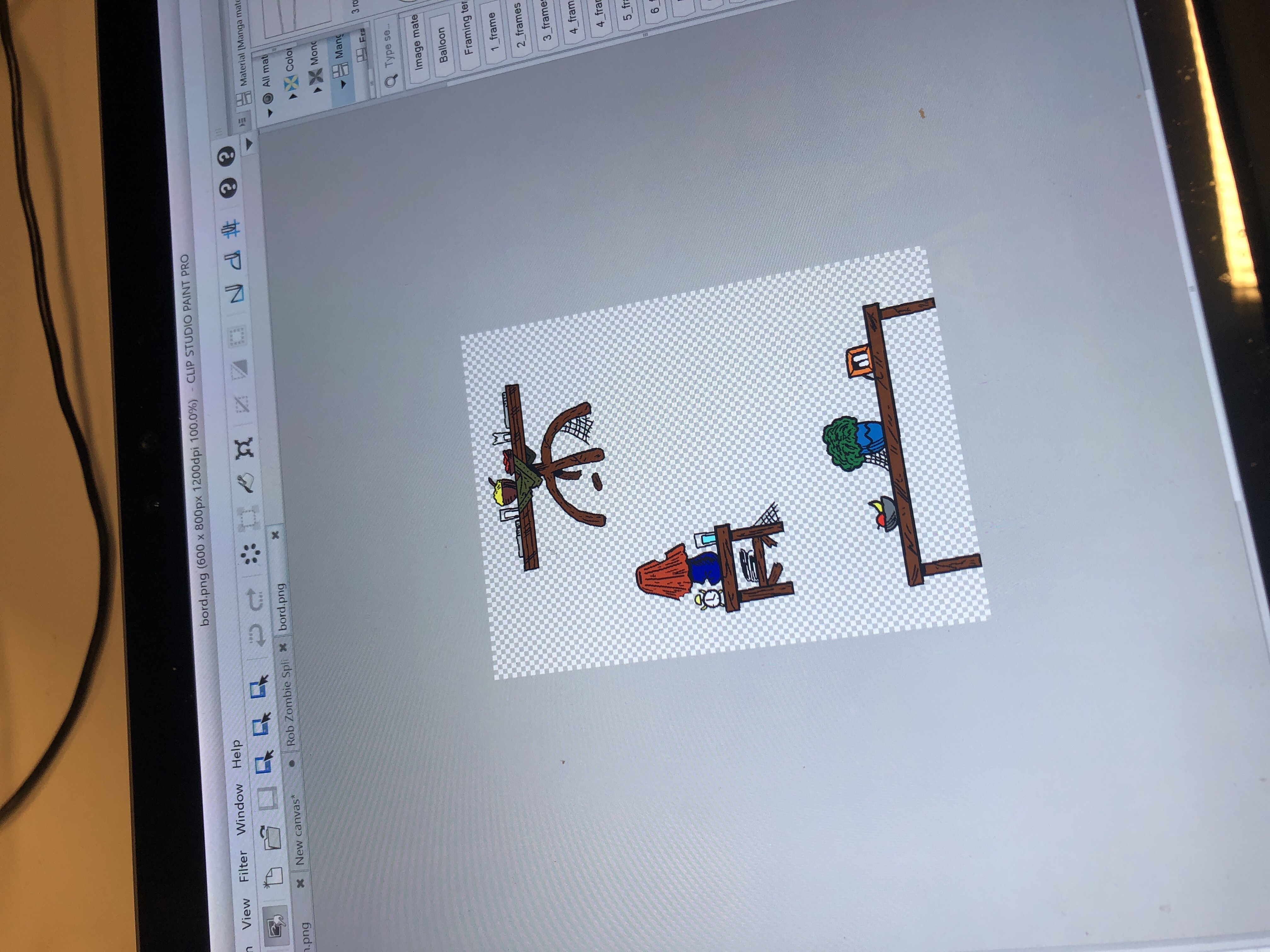Click the Clear dotted-circle icon
The width and height of the screenshot is (1270, 952).
click(251, 554)
